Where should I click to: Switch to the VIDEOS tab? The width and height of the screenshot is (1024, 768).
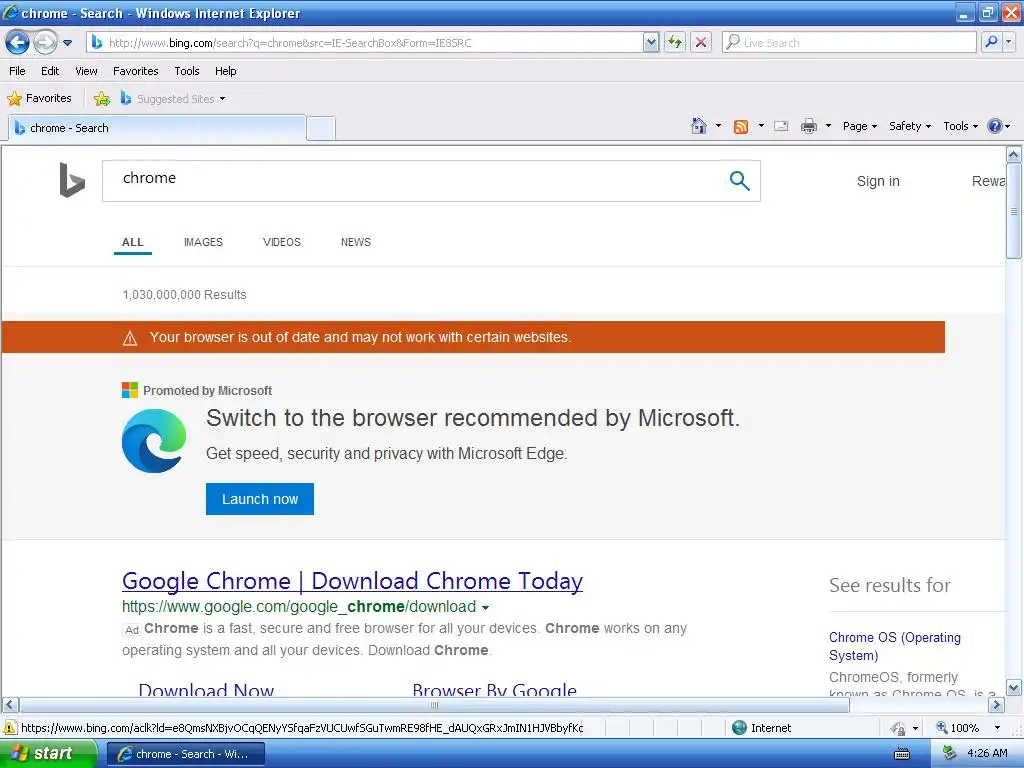pyautogui.click(x=281, y=242)
